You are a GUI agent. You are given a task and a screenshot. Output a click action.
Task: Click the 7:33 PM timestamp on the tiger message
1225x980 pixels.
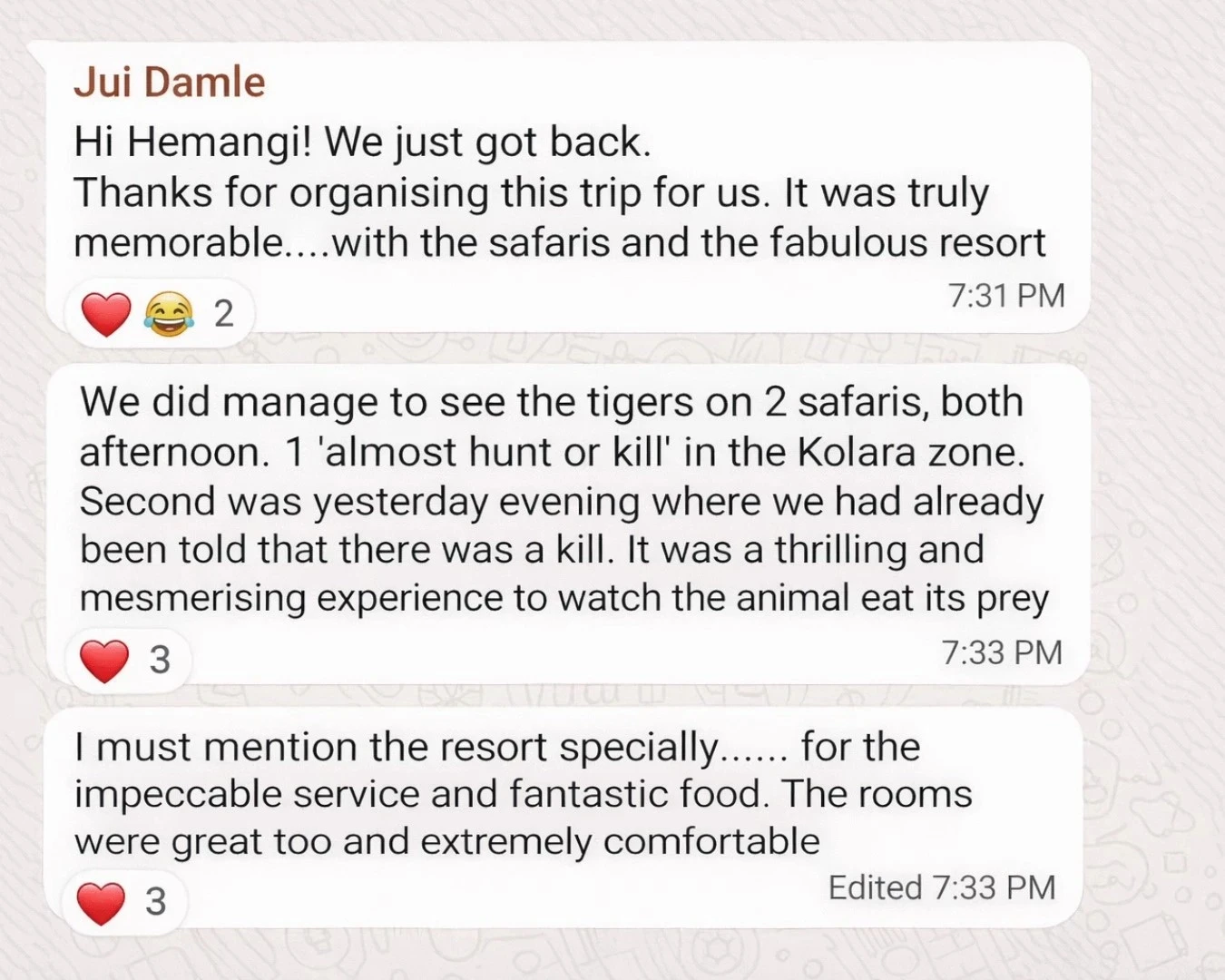[x=1001, y=652]
